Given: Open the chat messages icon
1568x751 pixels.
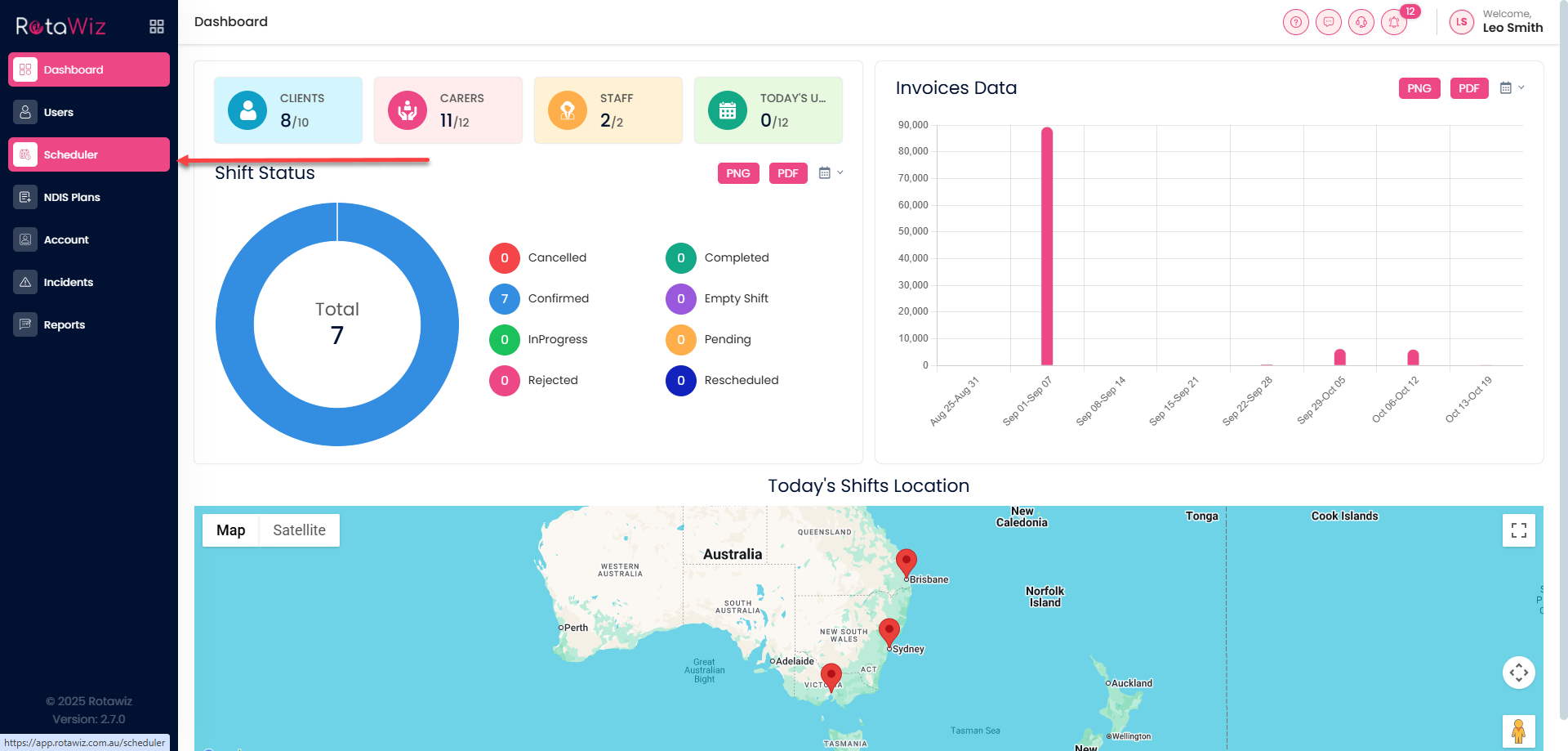Looking at the screenshot, I should tap(1328, 22).
